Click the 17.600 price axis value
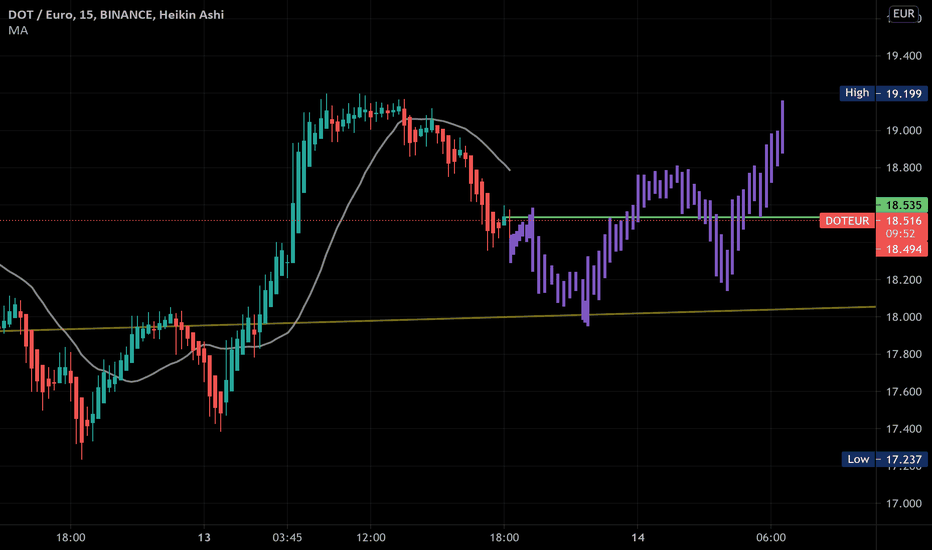Screen dimensions: 932x550 (903, 392)
